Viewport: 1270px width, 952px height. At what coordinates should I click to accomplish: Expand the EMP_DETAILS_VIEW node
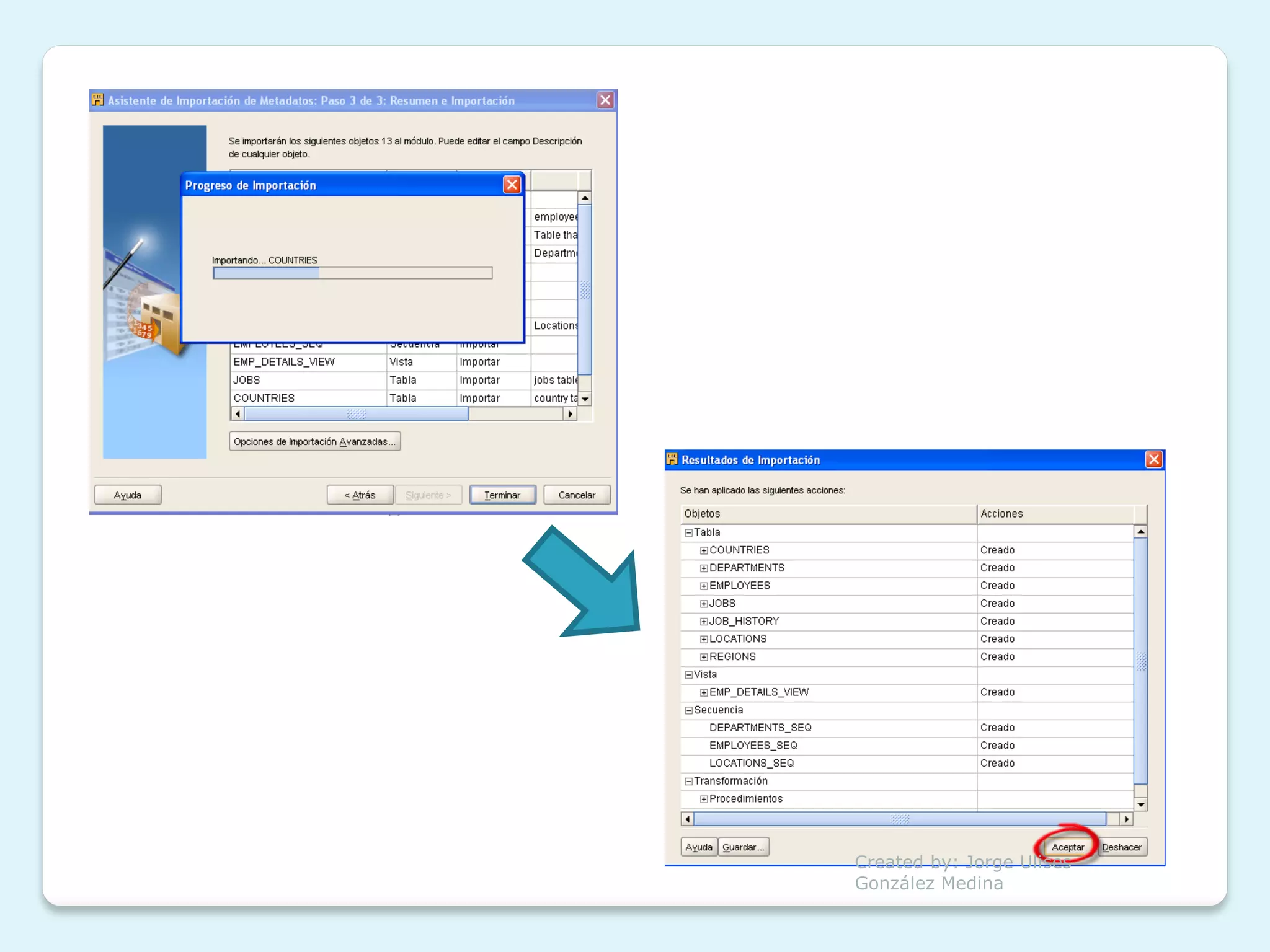coord(704,692)
